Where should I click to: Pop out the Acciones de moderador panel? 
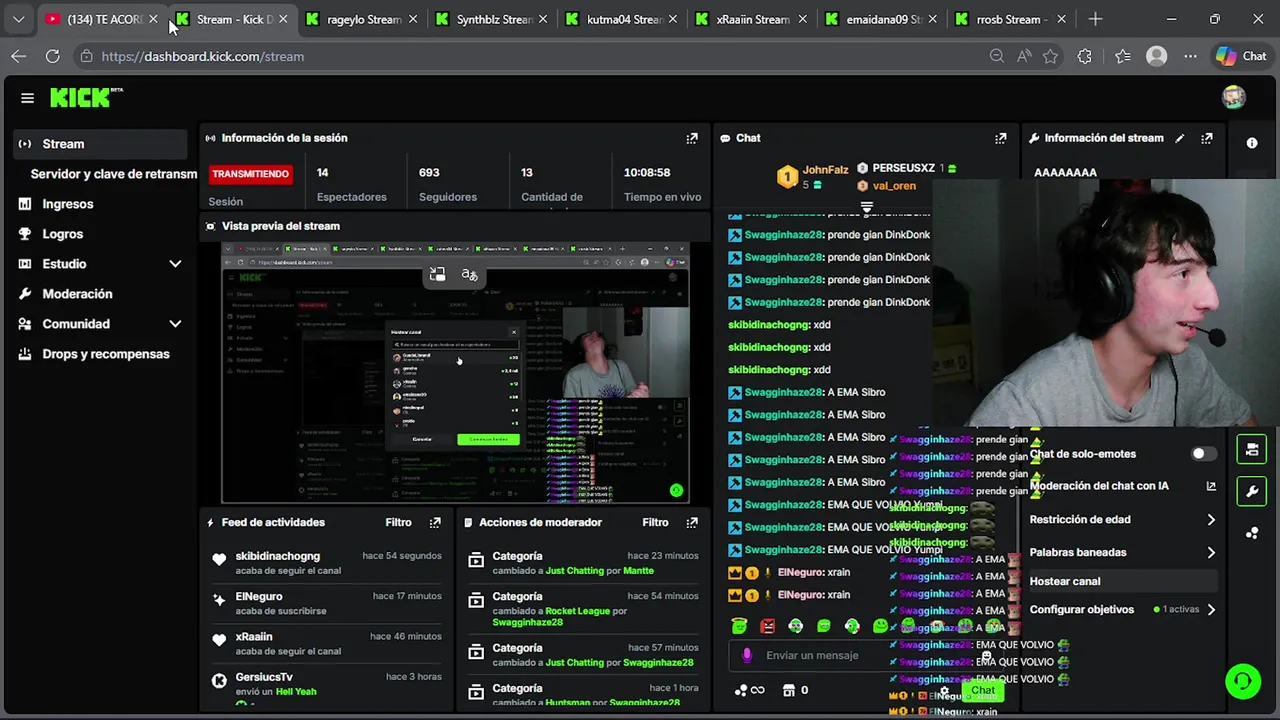[691, 522]
